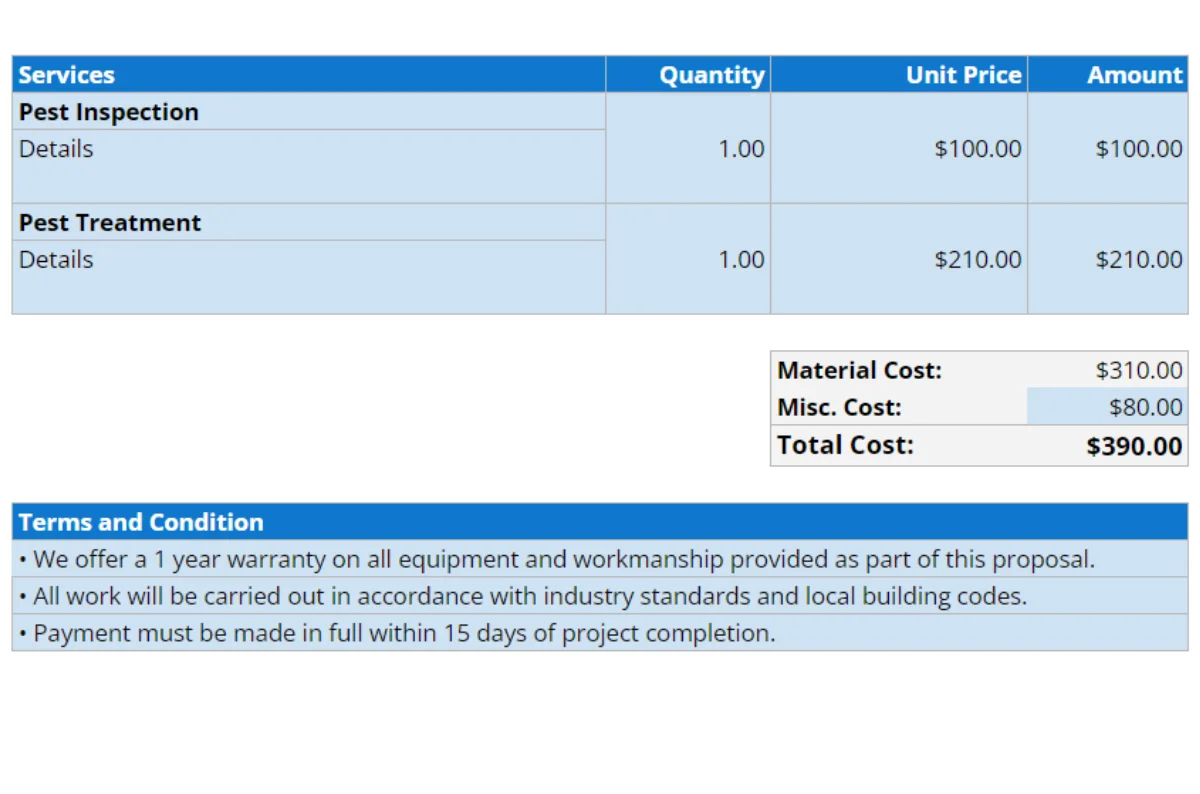Click the Details cell under Pest Inspection
The width and height of the screenshot is (1200, 794).
tap(55, 148)
